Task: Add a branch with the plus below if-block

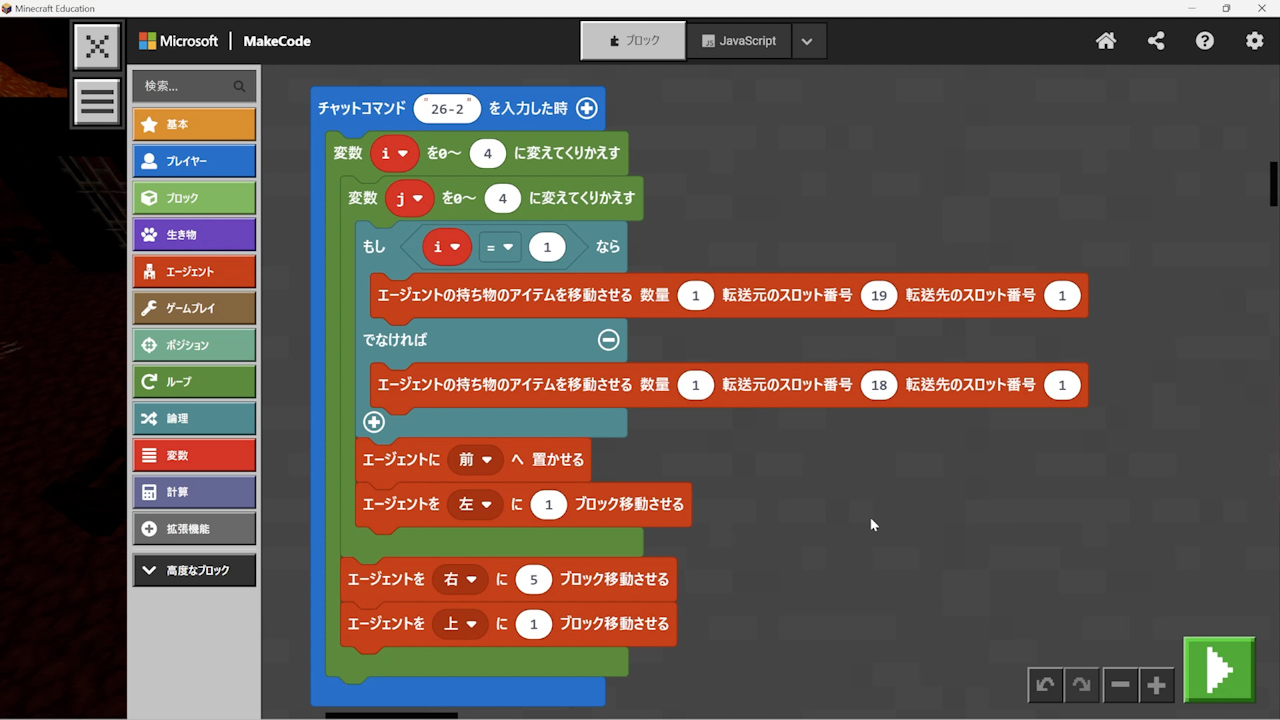Action: (x=374, y=422)
